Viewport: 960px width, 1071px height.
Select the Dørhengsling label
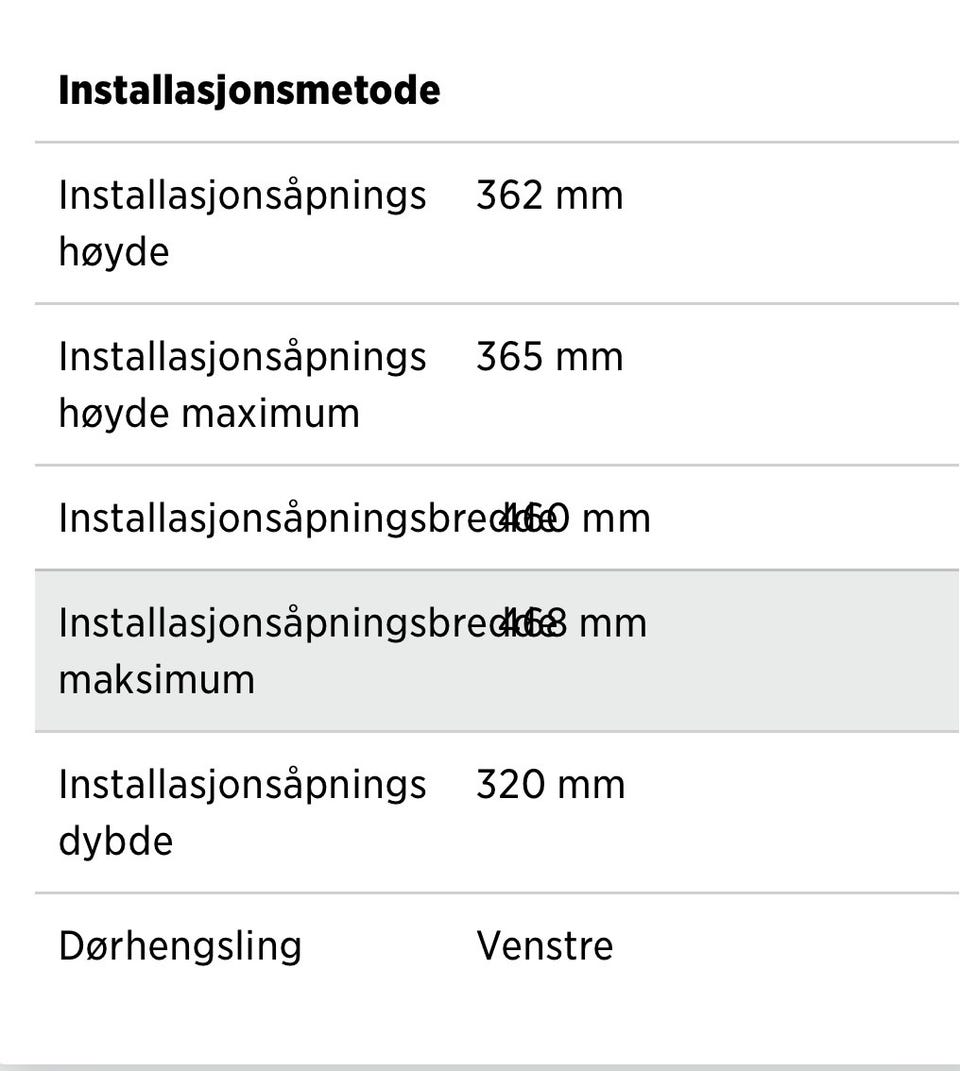point(180,947)
